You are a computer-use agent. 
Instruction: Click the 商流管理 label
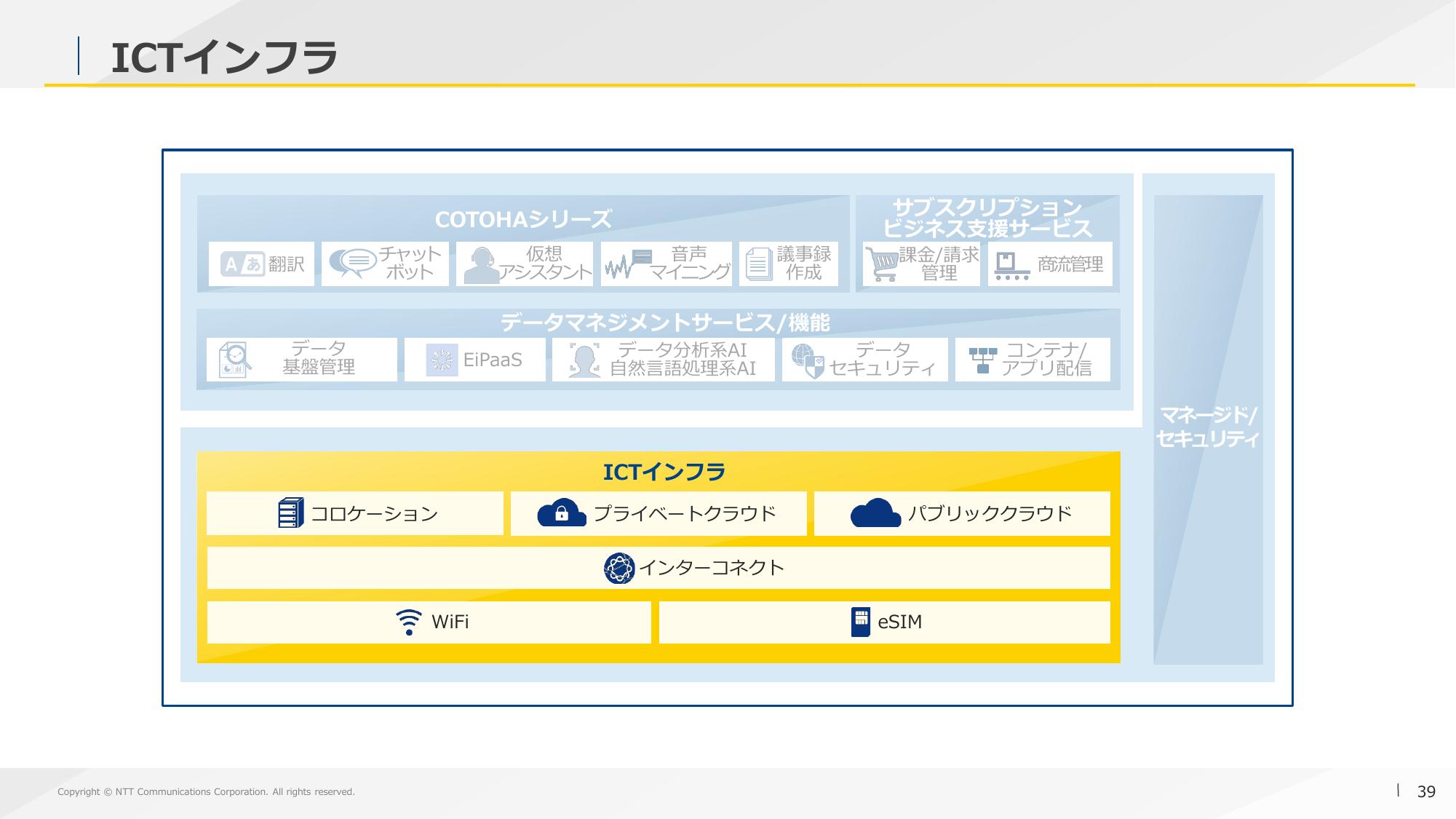1070,264
